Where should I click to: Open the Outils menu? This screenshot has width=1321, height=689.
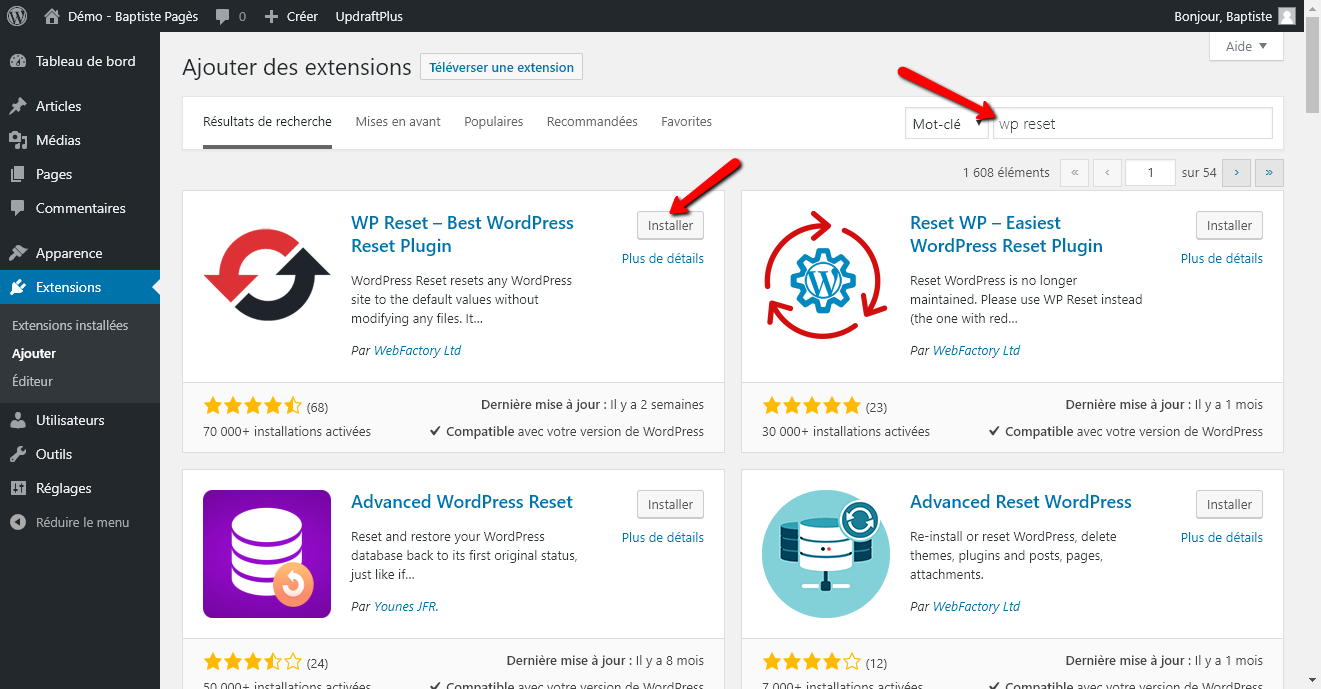(80, 454)
